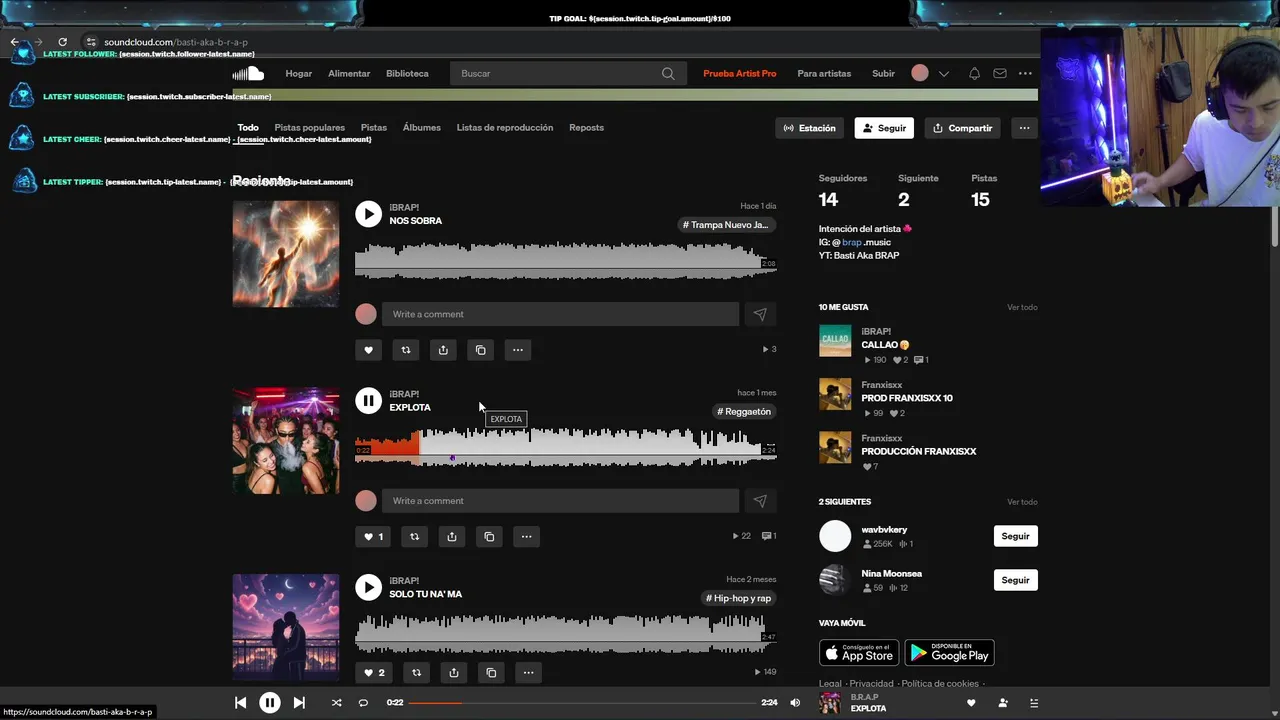
Task: Click comment field under EXPLOTA
Action: click(560, 501)
